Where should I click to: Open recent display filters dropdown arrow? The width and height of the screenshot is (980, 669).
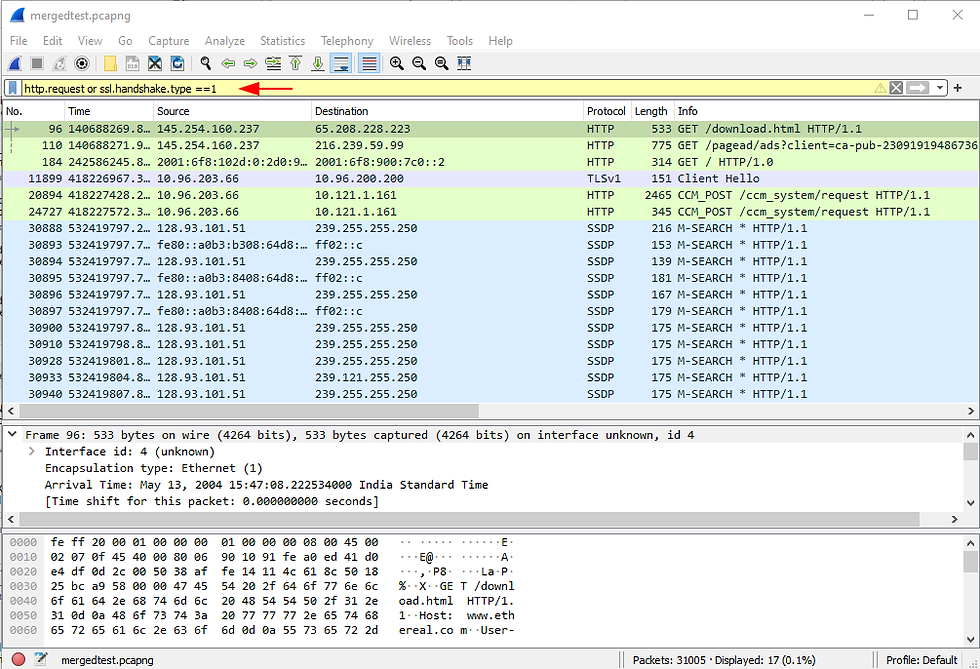pyautogui.click(x=939, y=88)
